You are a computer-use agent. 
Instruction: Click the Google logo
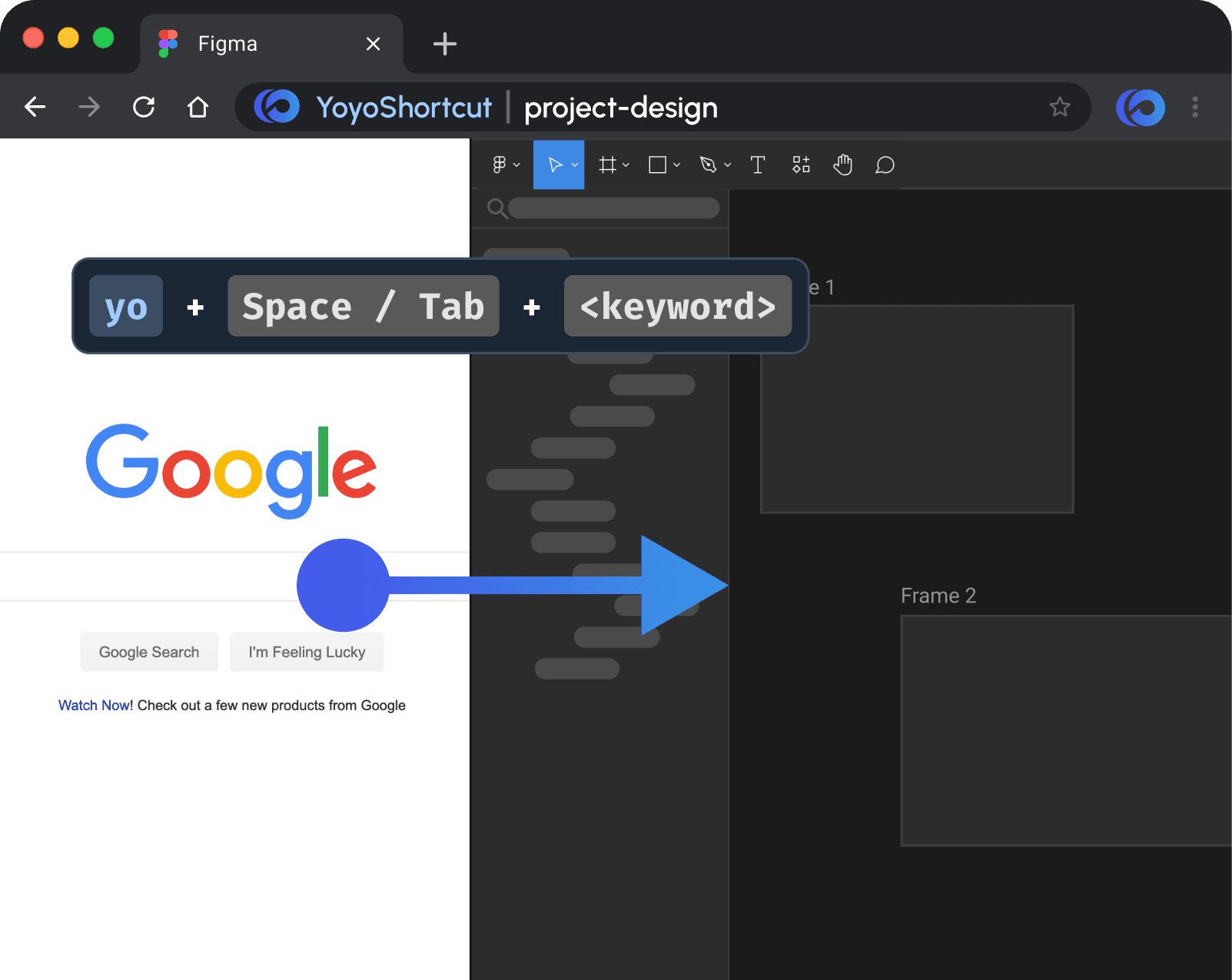pos(231,470)
